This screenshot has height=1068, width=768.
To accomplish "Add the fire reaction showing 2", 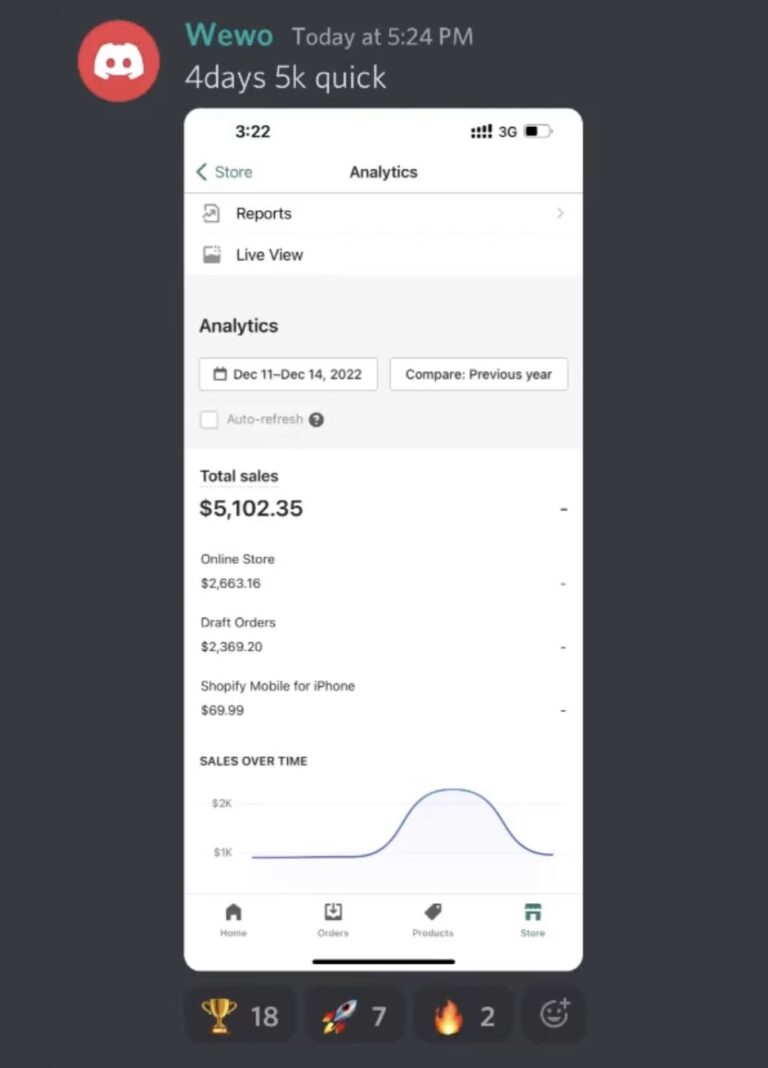I will pos(464,1016).
